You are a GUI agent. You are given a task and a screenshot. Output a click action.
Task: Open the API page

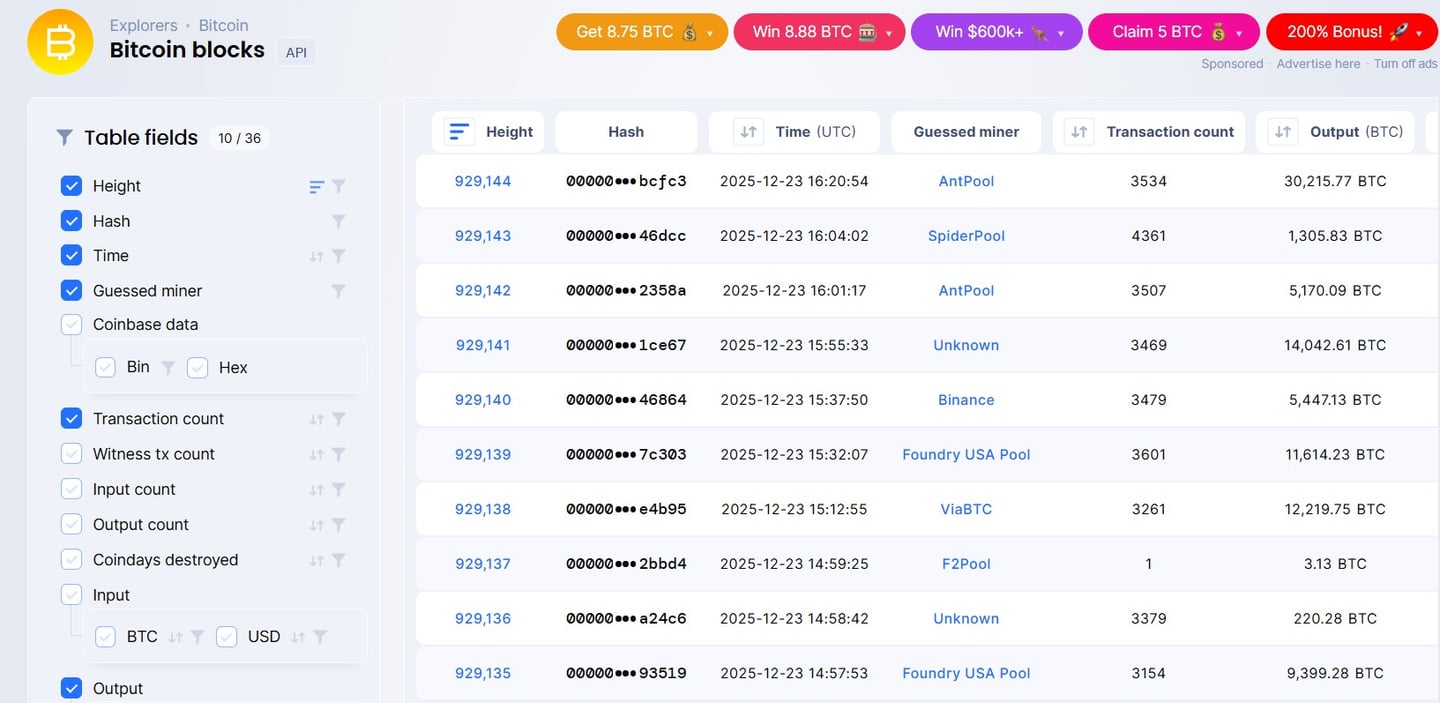pos(295,51)
